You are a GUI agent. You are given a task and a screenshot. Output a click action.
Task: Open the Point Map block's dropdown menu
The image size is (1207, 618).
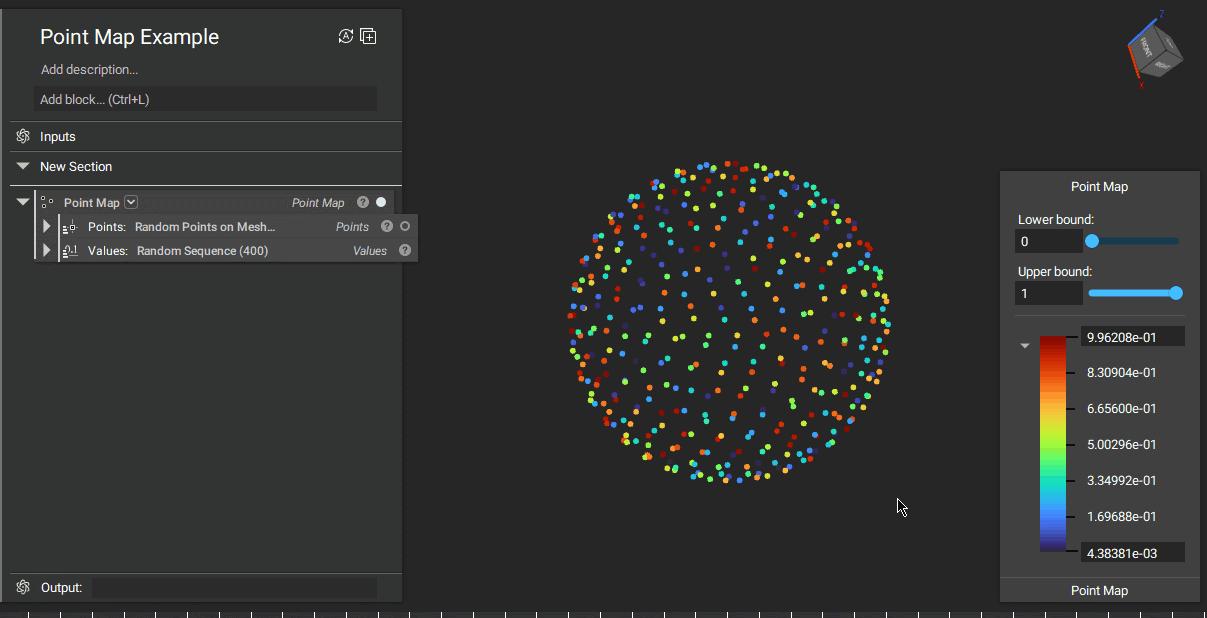(131, 202)
